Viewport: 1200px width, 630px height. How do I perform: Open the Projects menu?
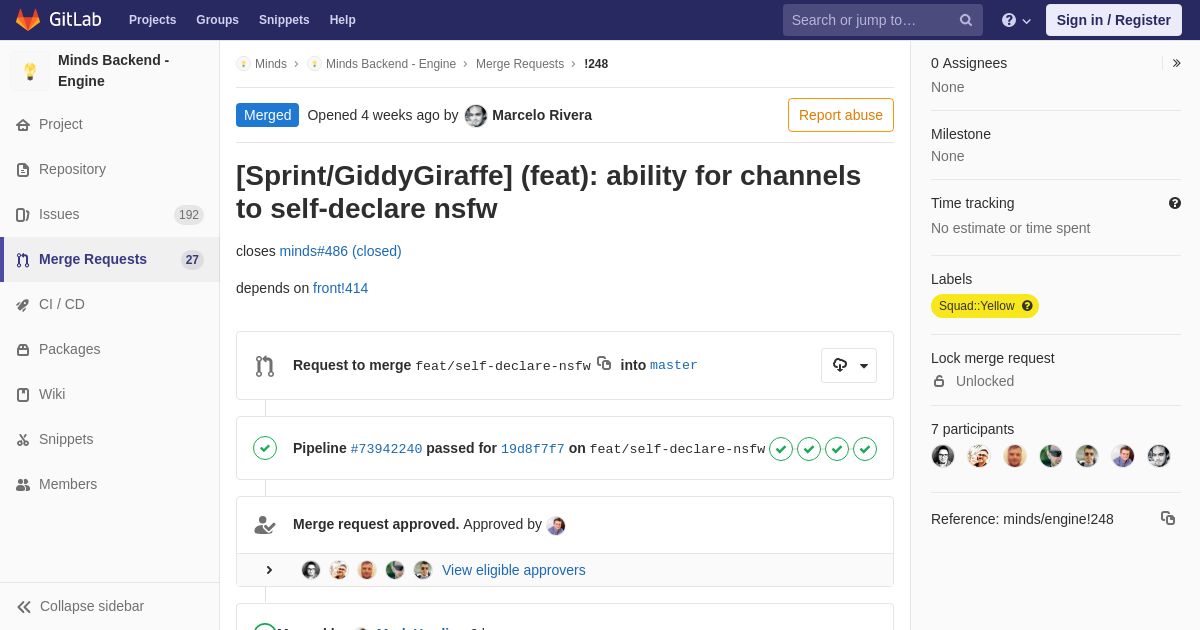coord(152,20)
